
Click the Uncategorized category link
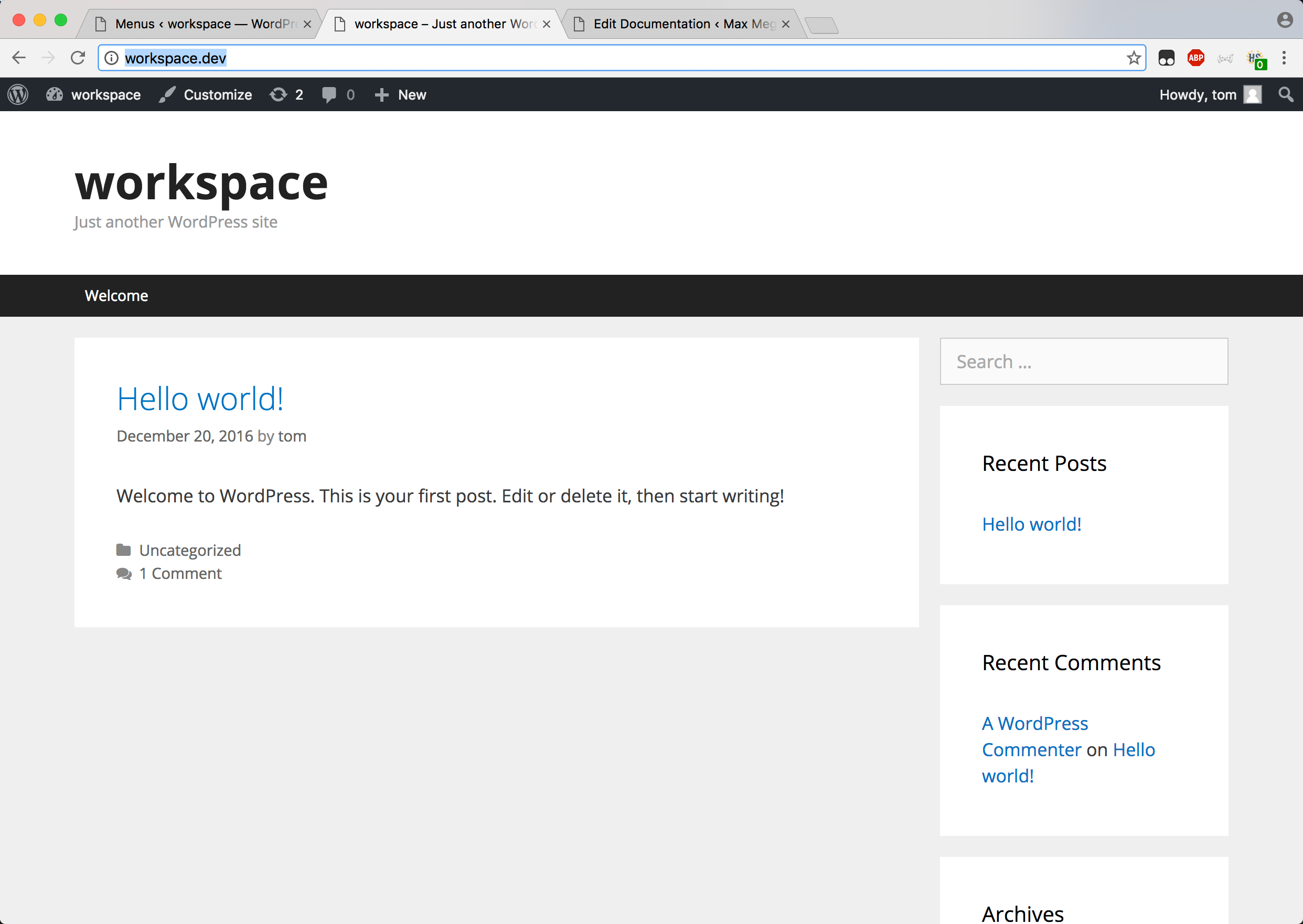pyautogui.click(x=190, y=550)
